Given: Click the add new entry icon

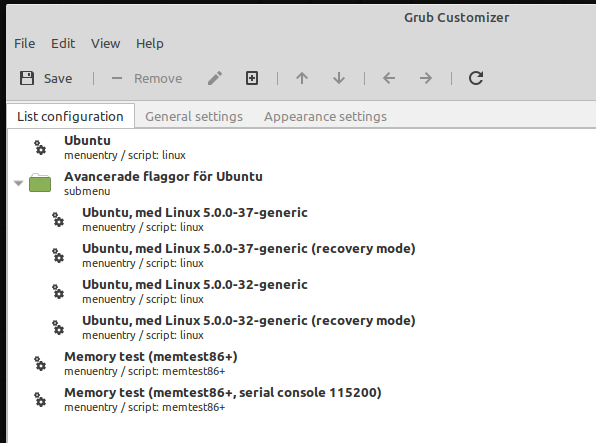Looking at the screenshot, I should [252, 78].
